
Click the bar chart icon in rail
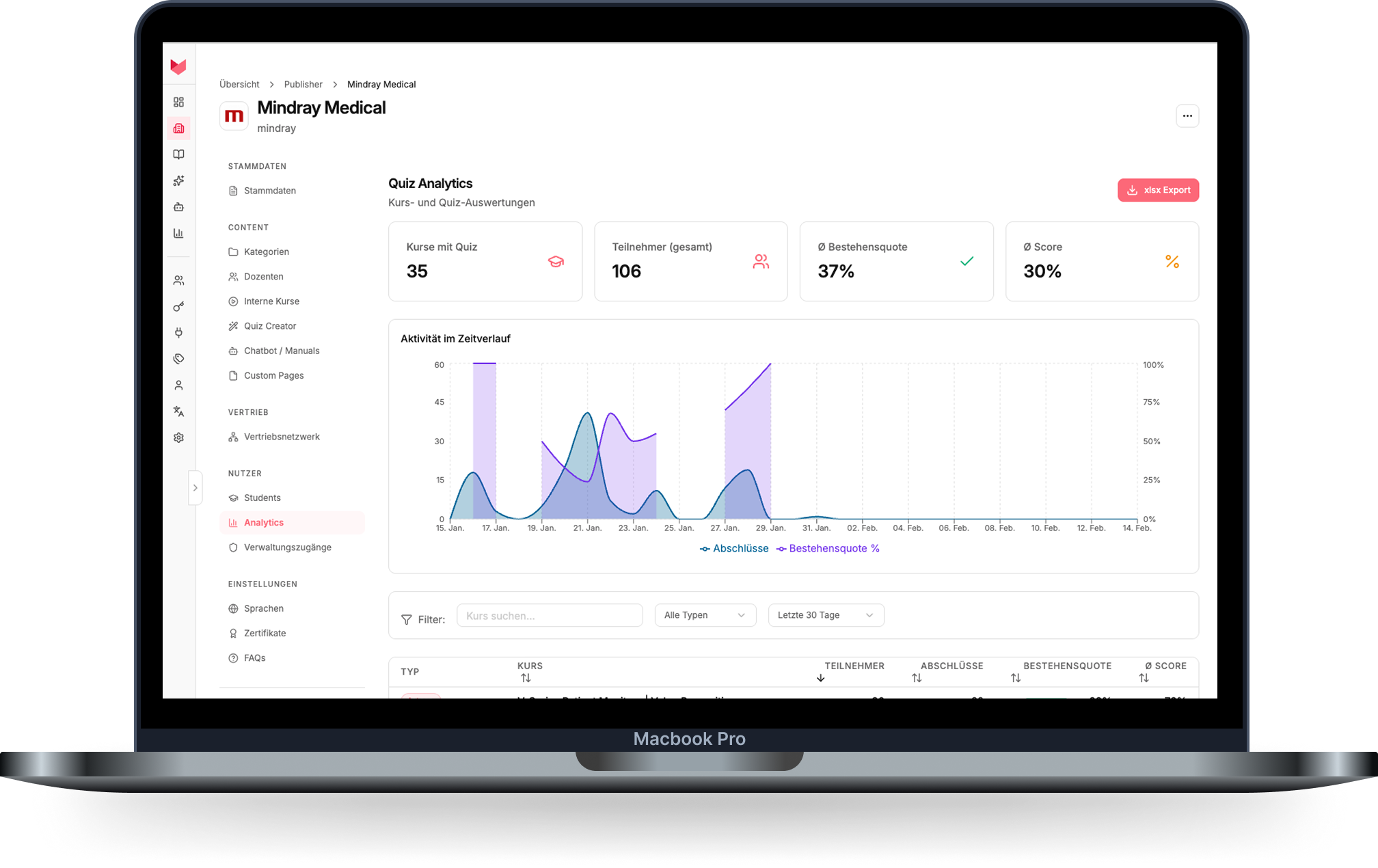pos(178,233)
